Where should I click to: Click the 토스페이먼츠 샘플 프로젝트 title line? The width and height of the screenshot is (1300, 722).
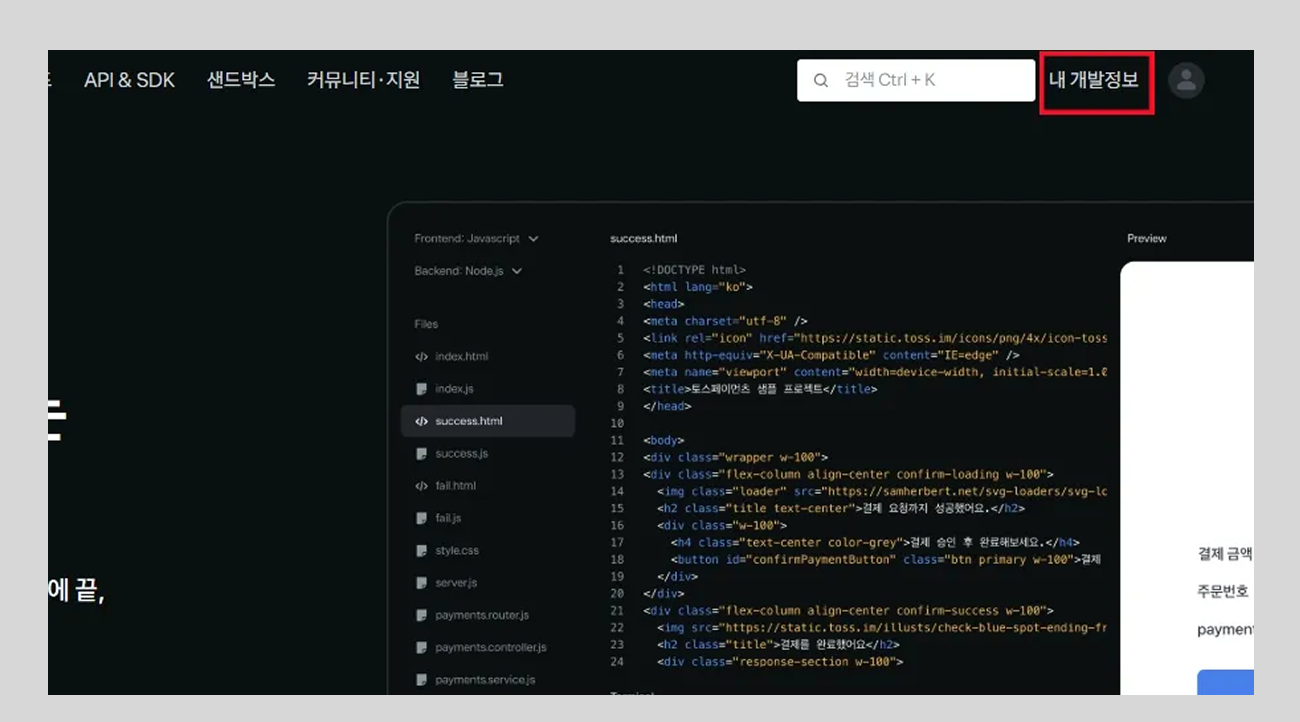click(760, 389)
